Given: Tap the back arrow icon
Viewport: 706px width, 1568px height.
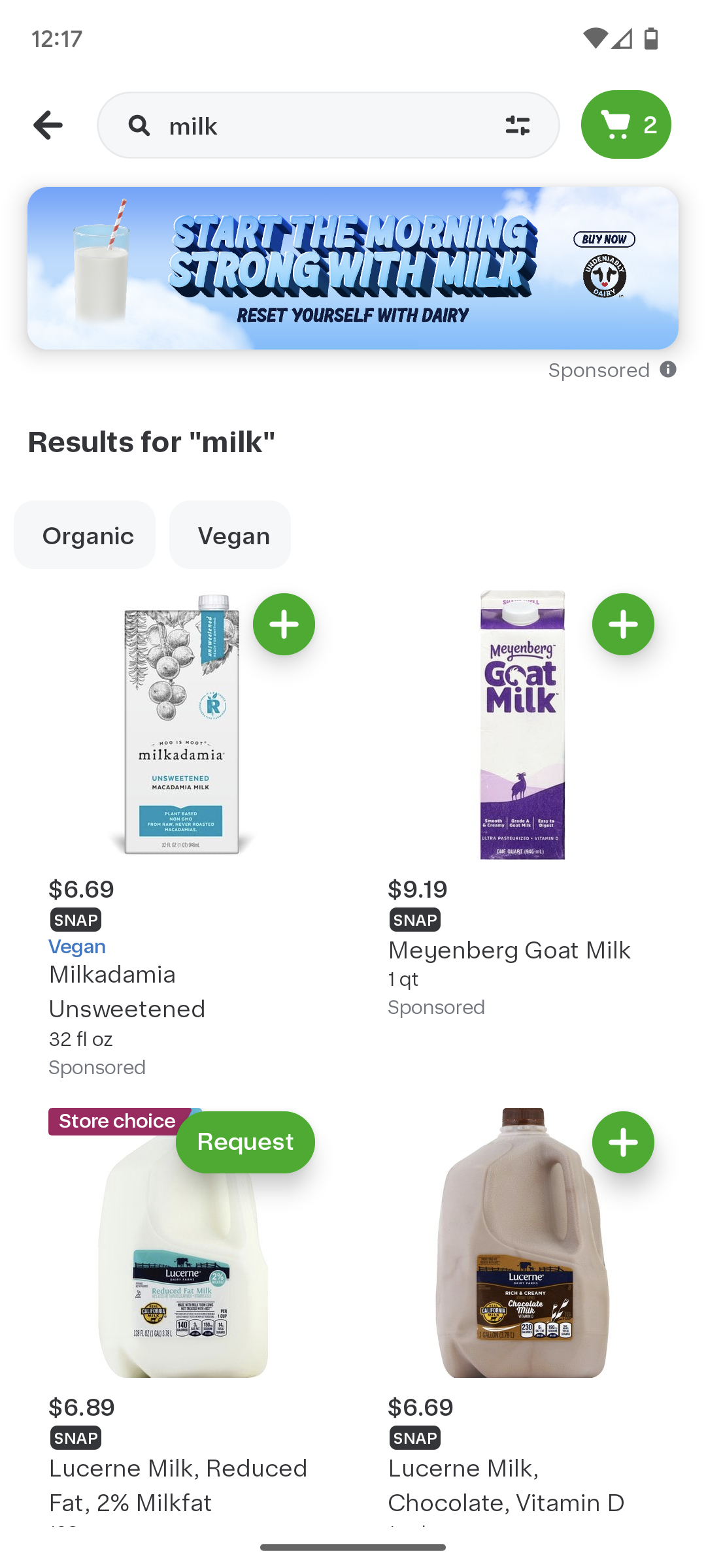Looking at the screenshot, I should tap(48, 125).
